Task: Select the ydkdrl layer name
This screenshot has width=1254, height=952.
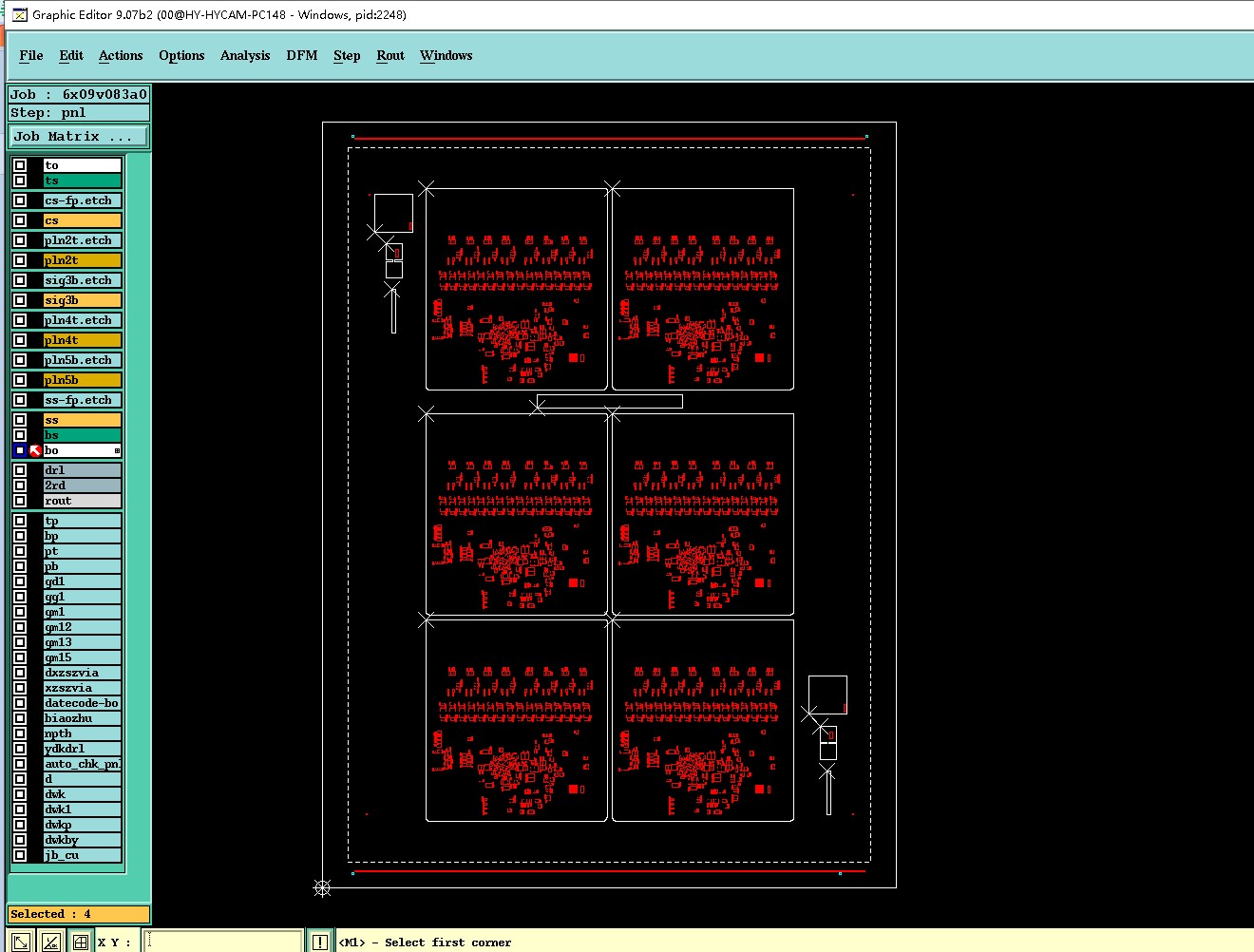Action: click(x=83, y=749)
